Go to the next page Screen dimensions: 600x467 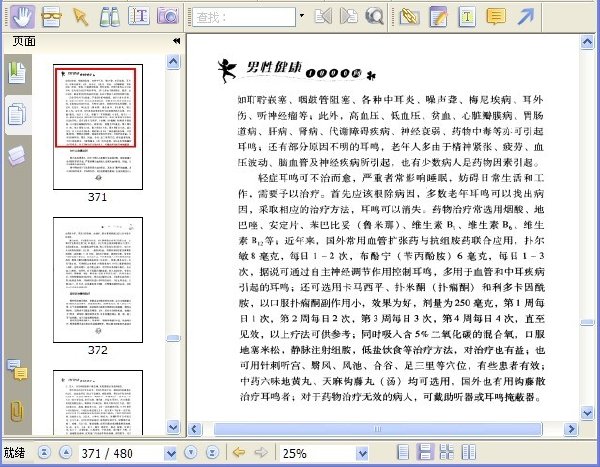click(190, 452)
